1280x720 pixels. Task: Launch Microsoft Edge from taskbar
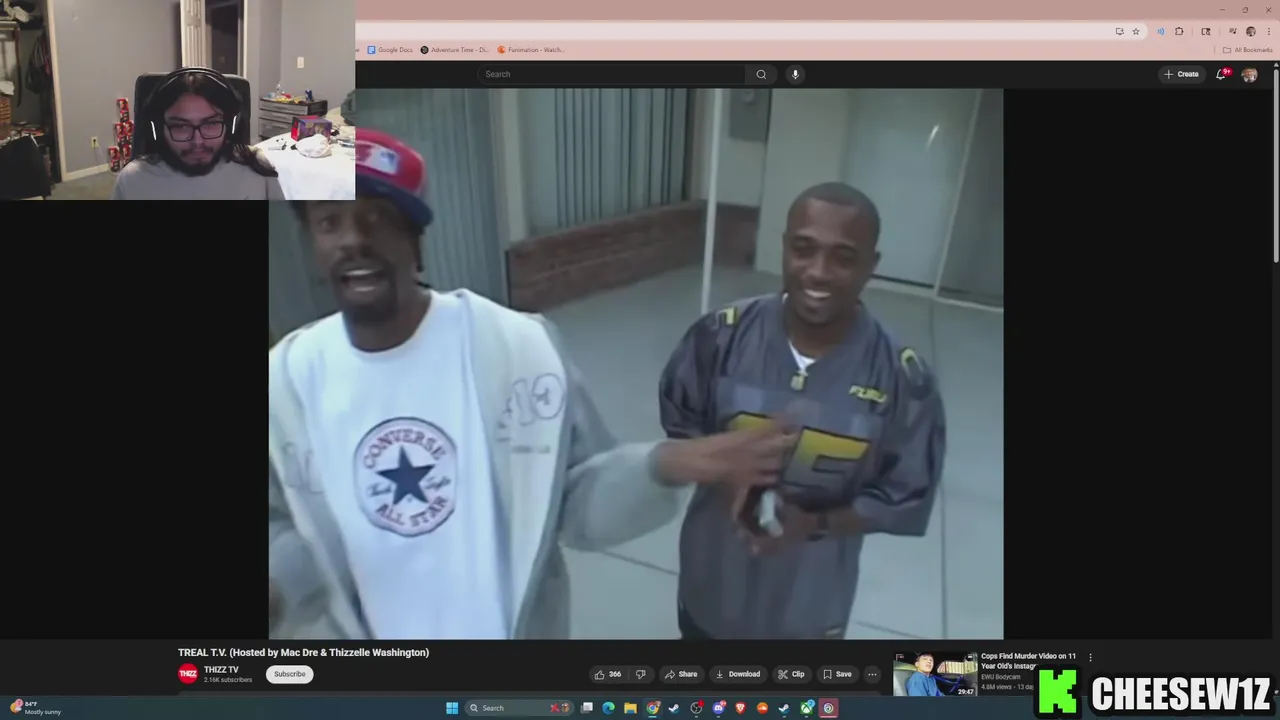click(x=609, y=708)
